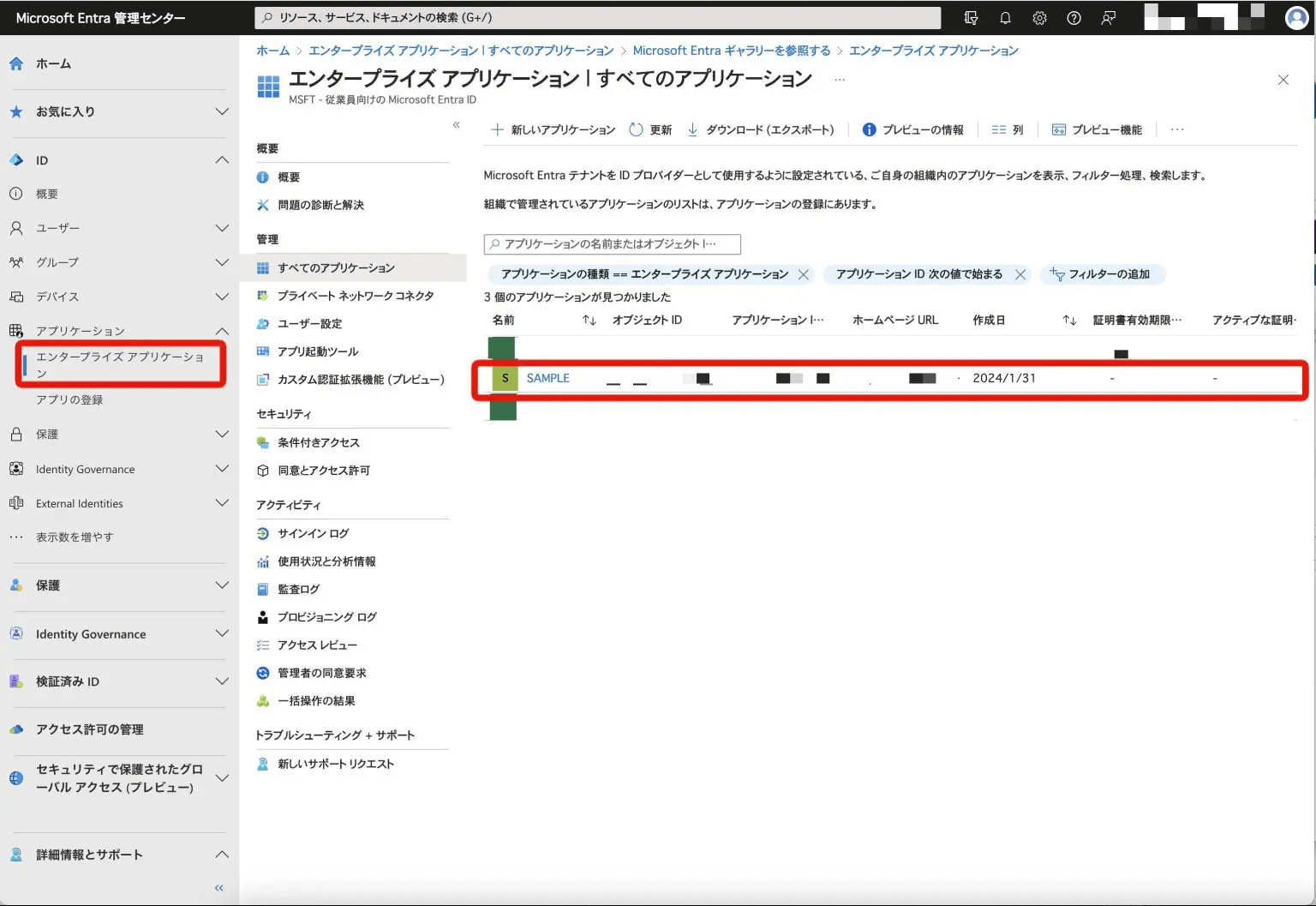Click the アクセス レビュー list icon
The height and width of the screenshot is (906, 1316).
coord(263,645)
